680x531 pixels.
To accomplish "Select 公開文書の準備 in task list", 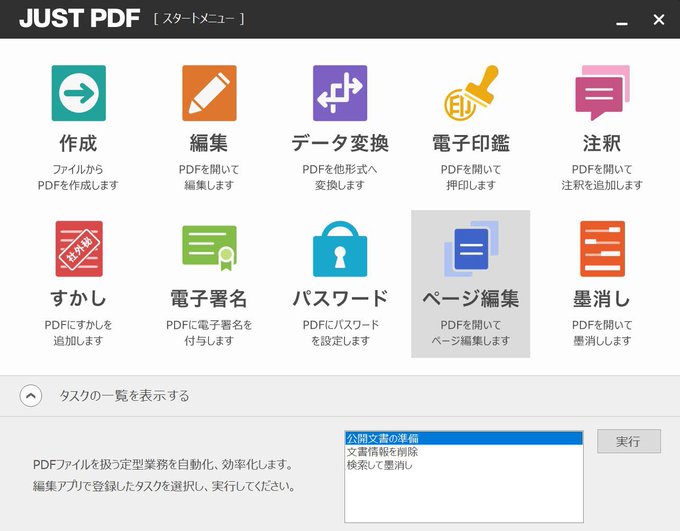I will [464, 438].
